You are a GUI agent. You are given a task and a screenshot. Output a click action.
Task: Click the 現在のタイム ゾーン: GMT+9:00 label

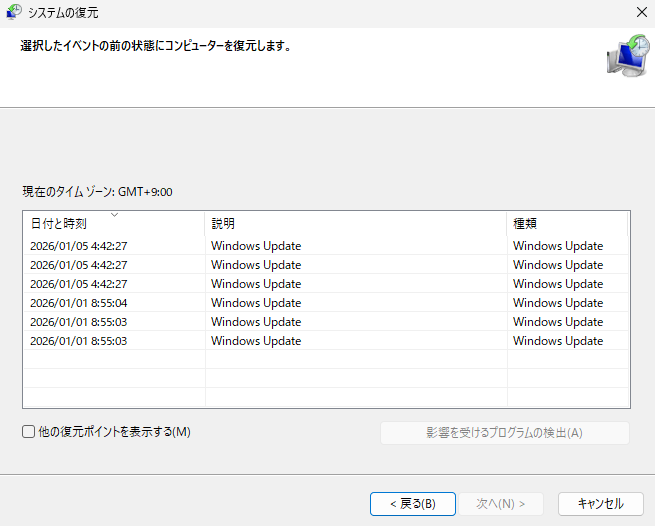coord(97,192)
